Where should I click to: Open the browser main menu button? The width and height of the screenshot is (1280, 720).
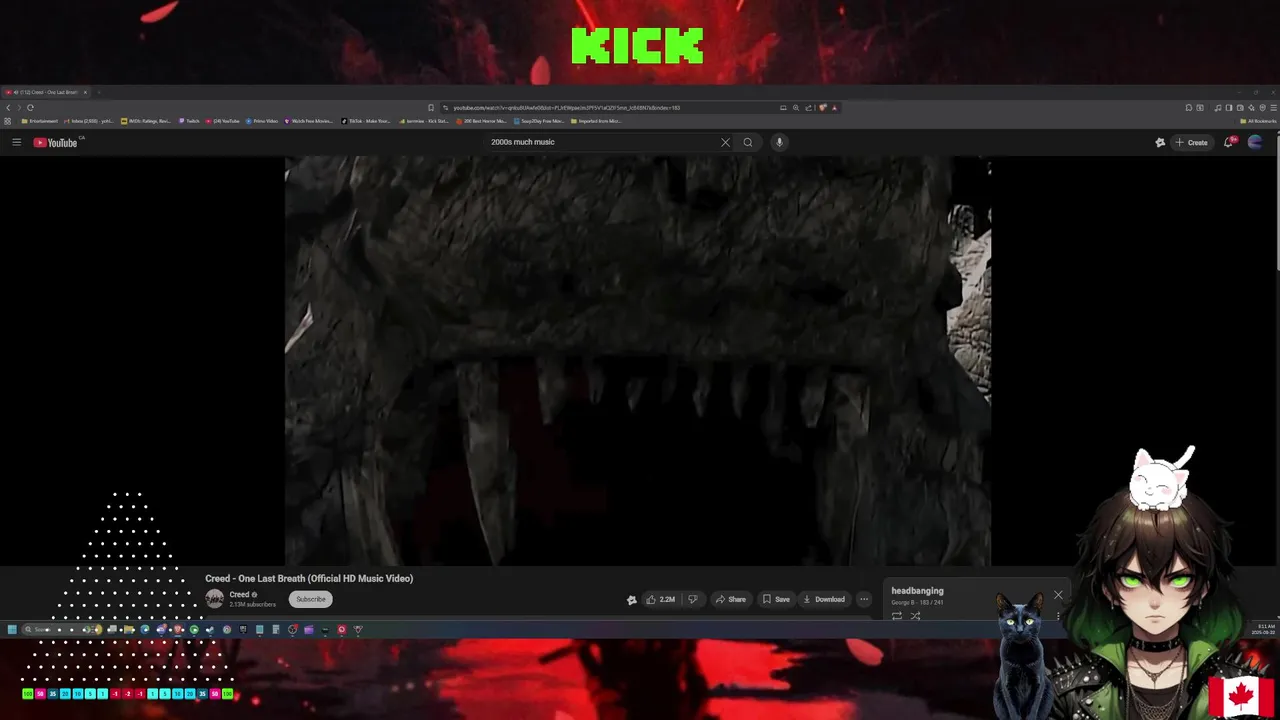click(x=1274, y=107)
